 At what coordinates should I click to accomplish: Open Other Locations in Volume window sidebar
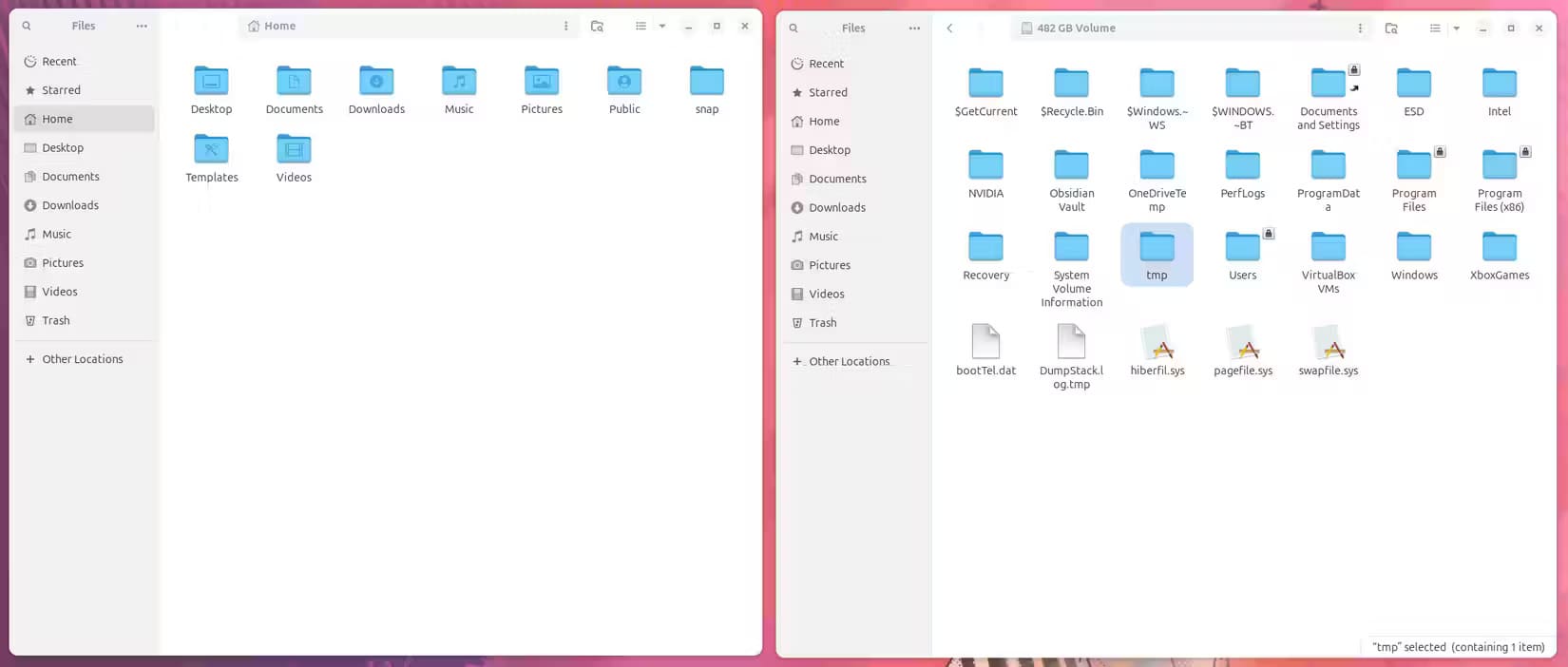[854, 361]
